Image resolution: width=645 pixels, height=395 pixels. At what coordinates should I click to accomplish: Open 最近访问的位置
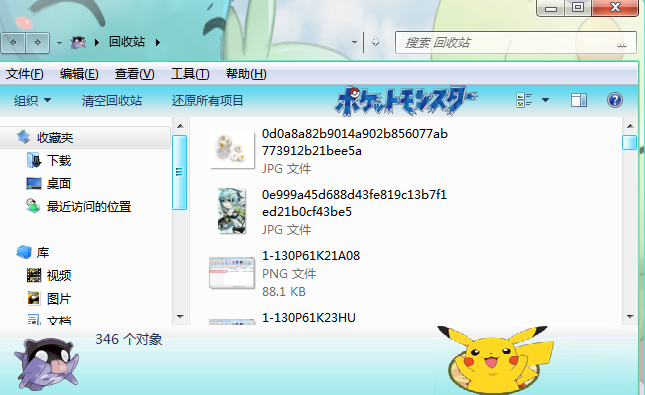click(89, 207)
